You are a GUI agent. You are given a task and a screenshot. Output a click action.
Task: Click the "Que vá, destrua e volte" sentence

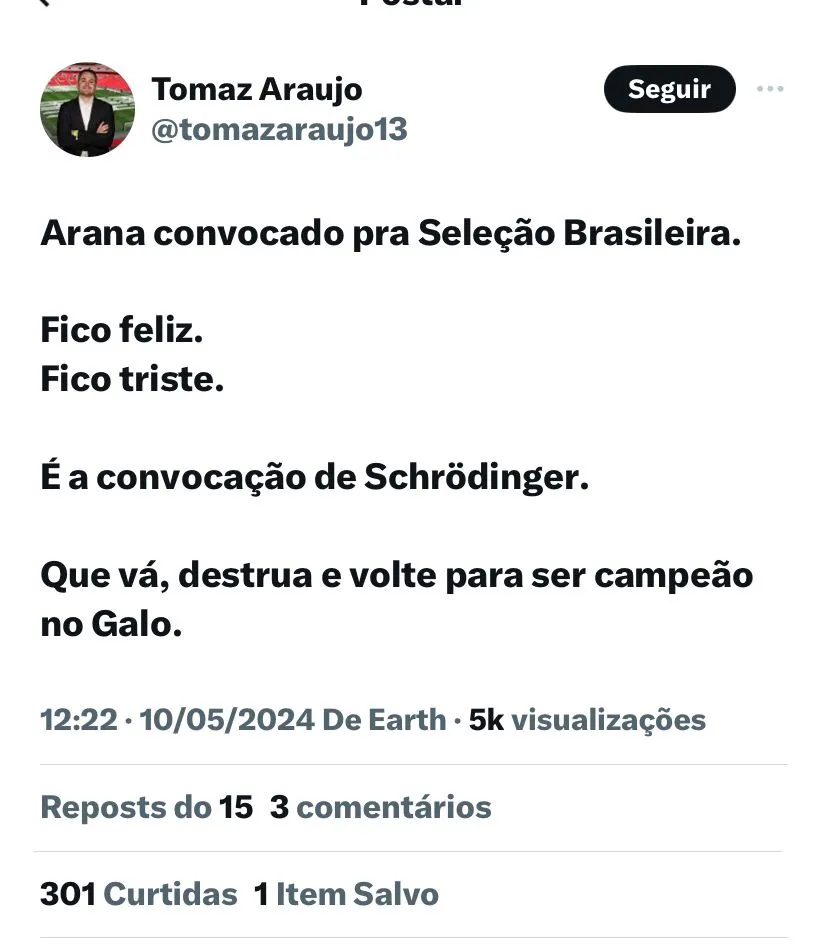[x=396, y=575]
